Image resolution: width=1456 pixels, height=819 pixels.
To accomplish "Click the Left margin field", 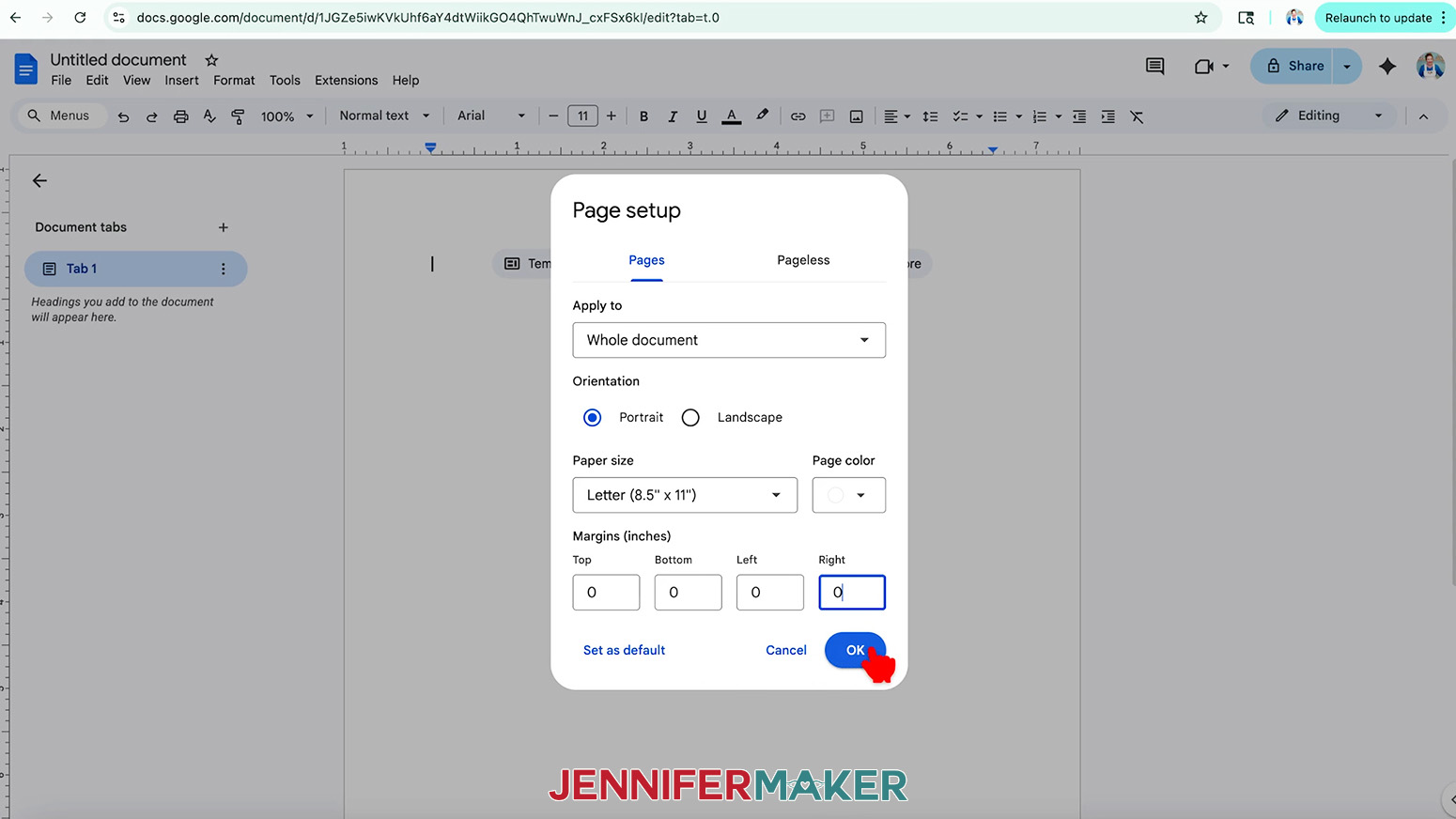I will coord(769,593).
